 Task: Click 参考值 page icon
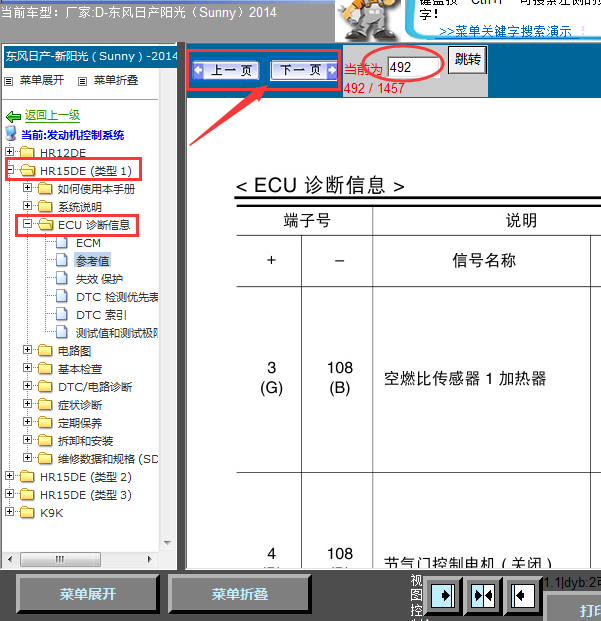tap(62, 261)
